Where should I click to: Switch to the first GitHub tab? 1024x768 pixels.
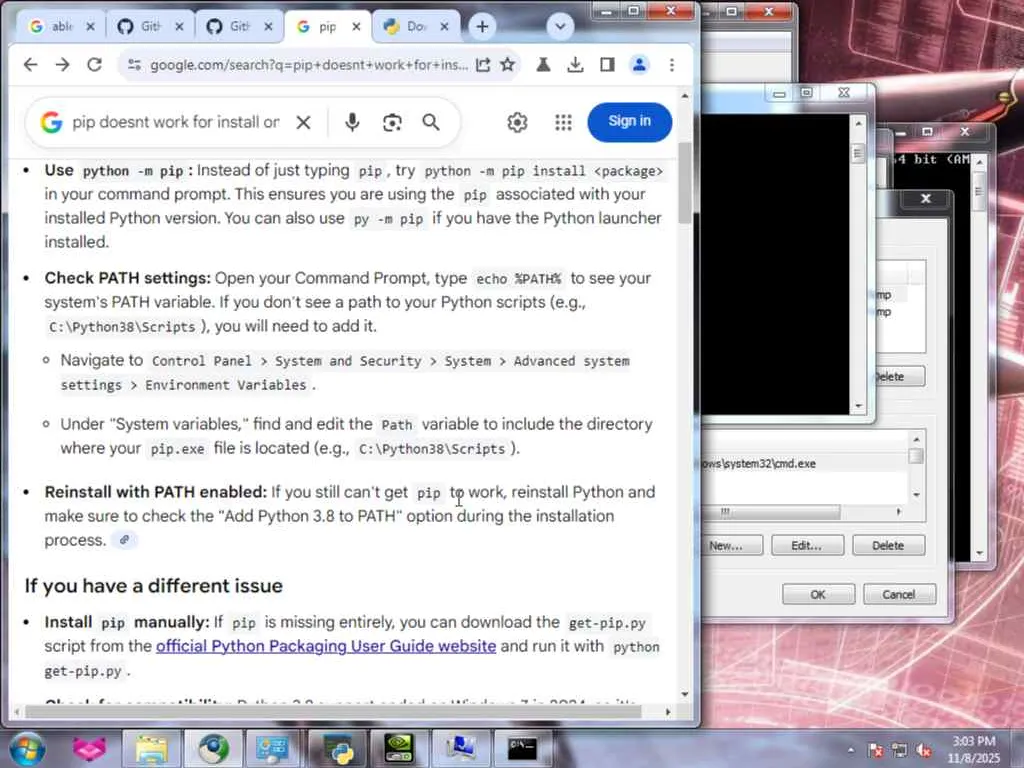(x=150, y=26)
